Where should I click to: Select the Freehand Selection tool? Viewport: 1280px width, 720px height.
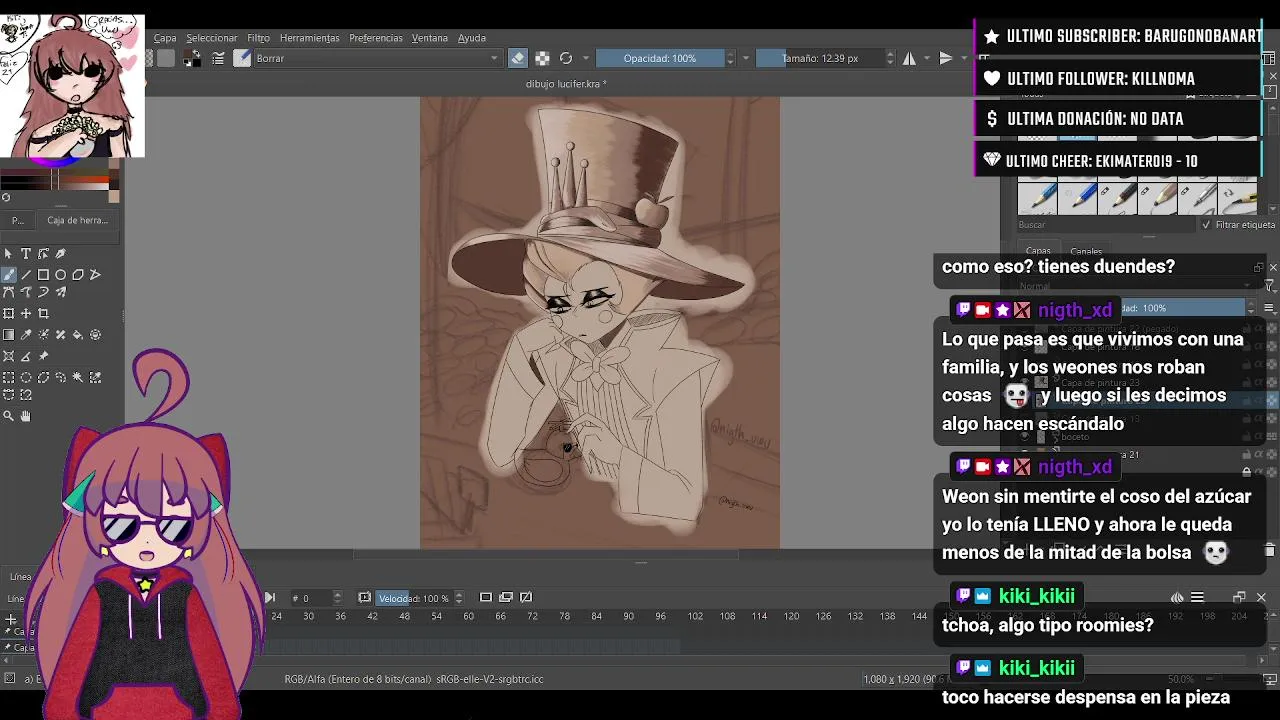click(60, 378)
